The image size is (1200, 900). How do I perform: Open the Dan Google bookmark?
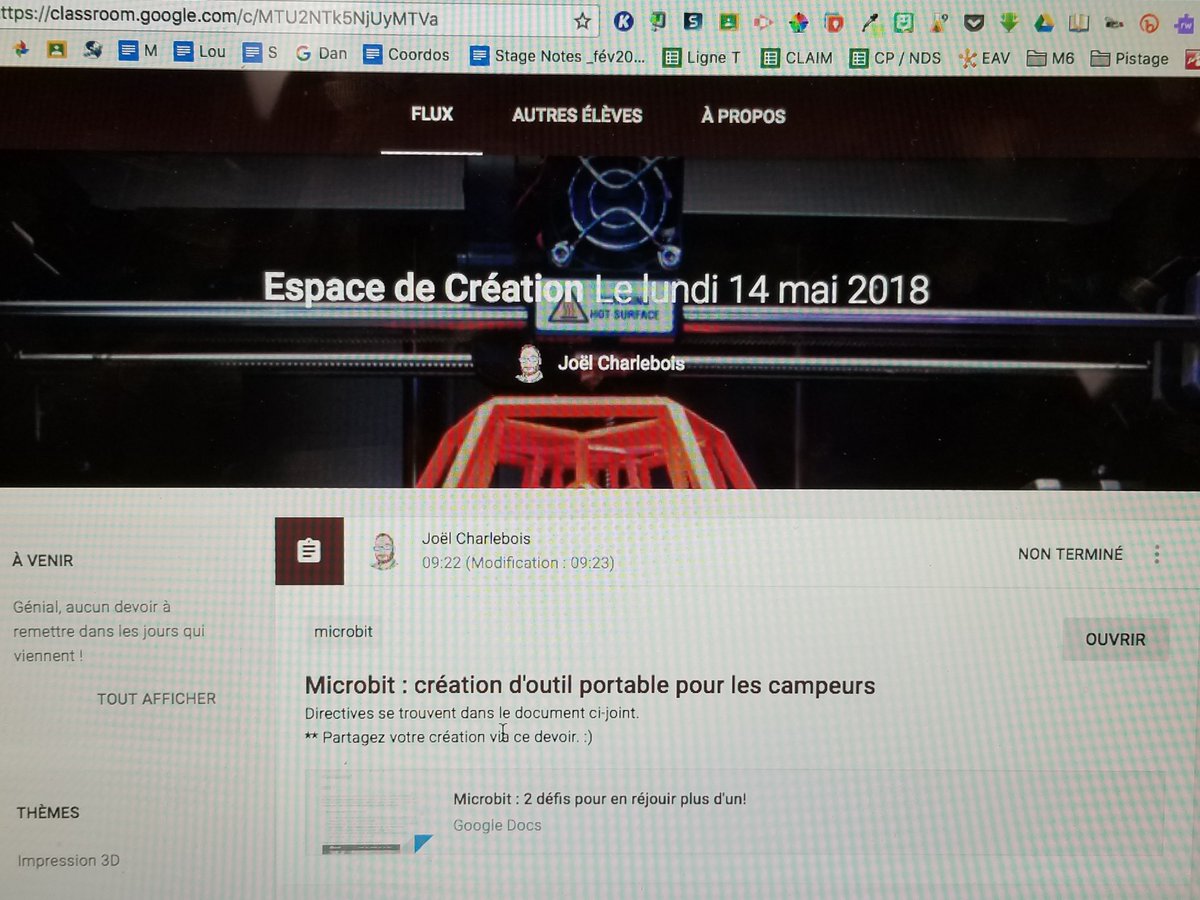click(321, 54)
